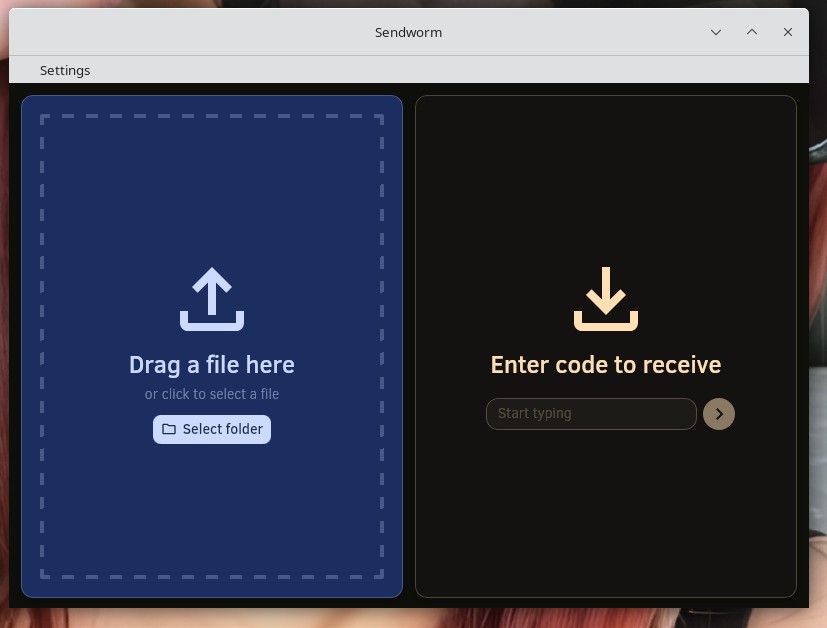Click the upload arrow icon
The width and height of the screenshot is (827, 628).
click(x=212, y=299)
